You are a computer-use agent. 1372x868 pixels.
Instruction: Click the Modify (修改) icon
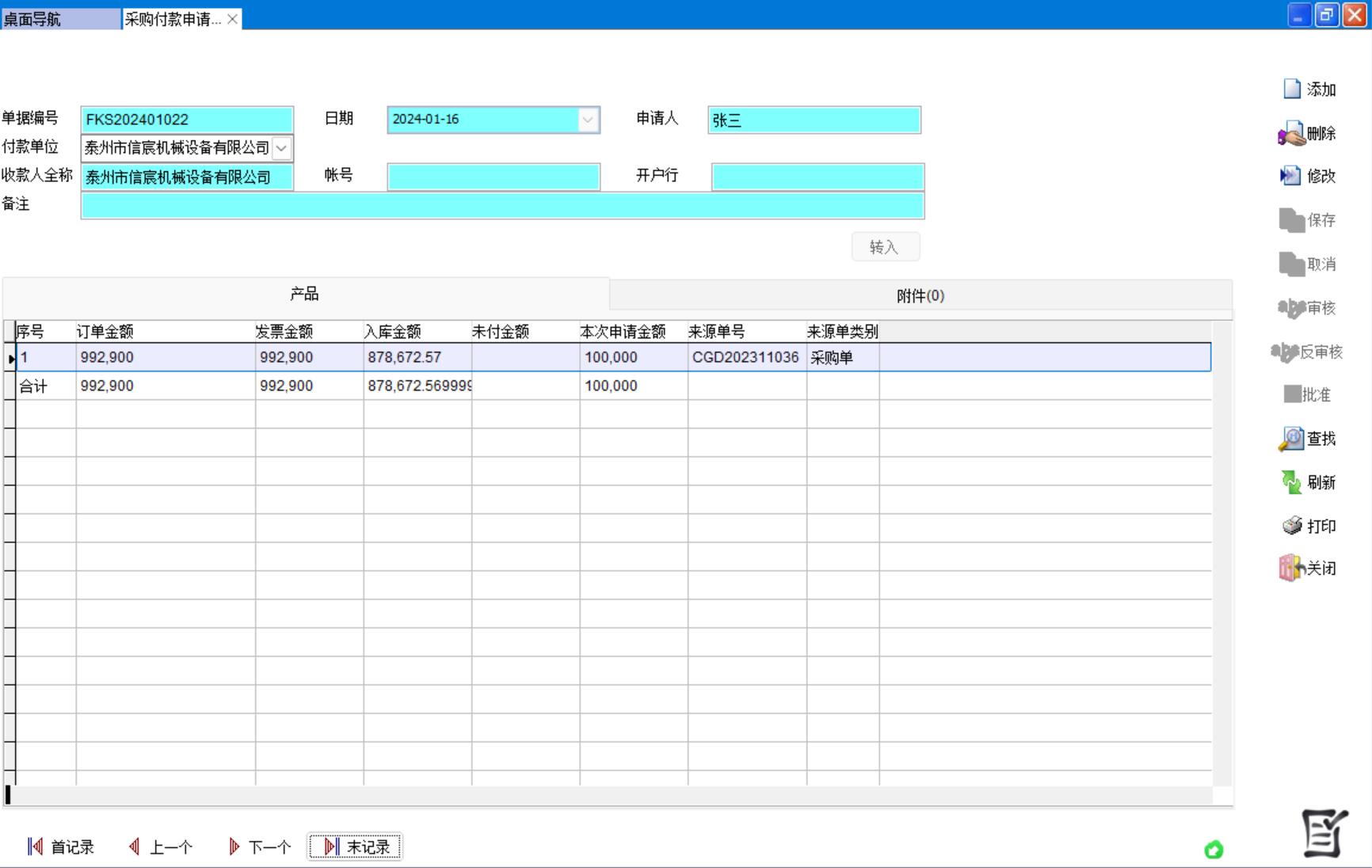click(x=1290, y=176)
